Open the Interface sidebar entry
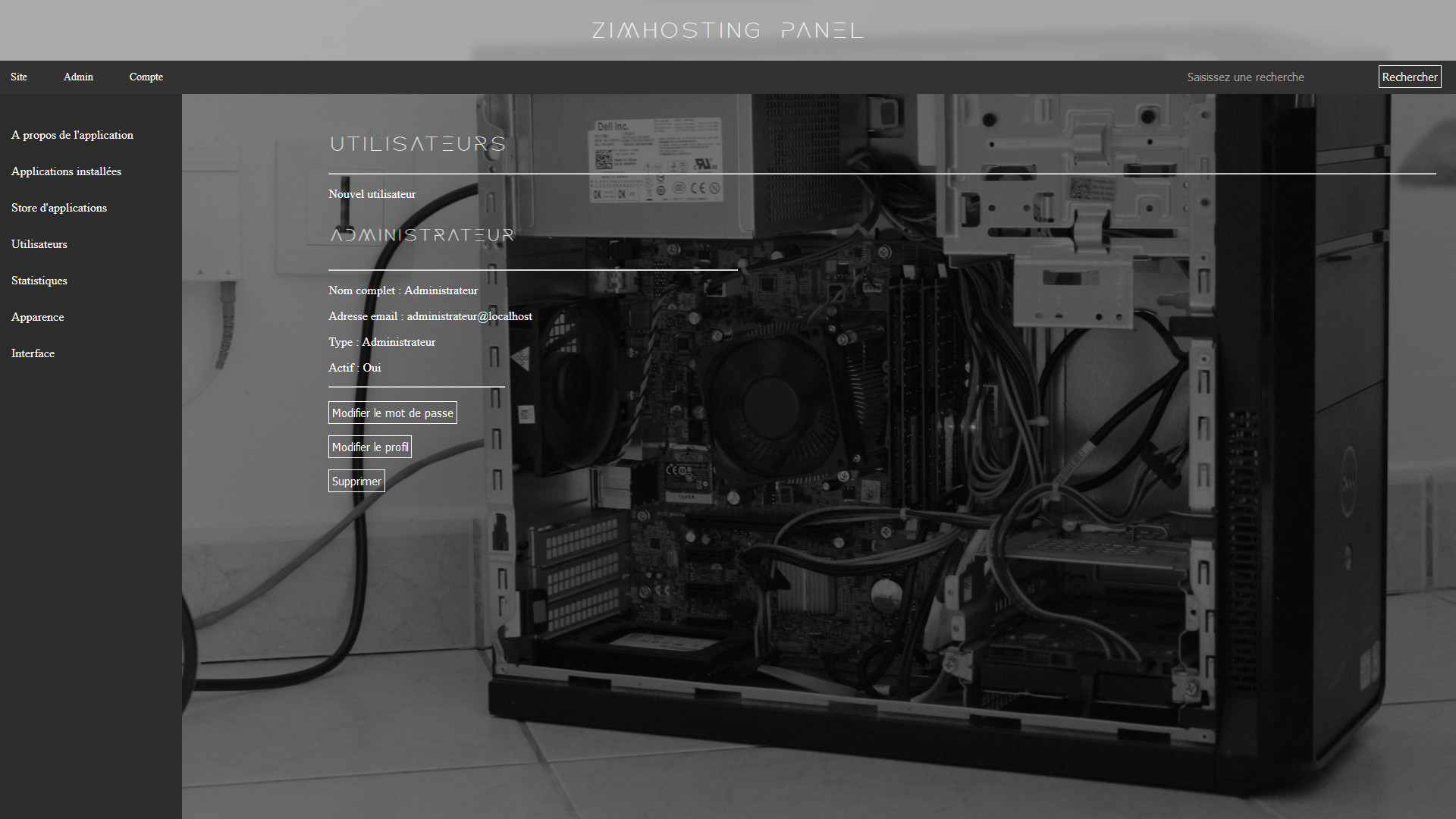The width and height of the screenshot is (1456, 819). (x=33, y=353)
